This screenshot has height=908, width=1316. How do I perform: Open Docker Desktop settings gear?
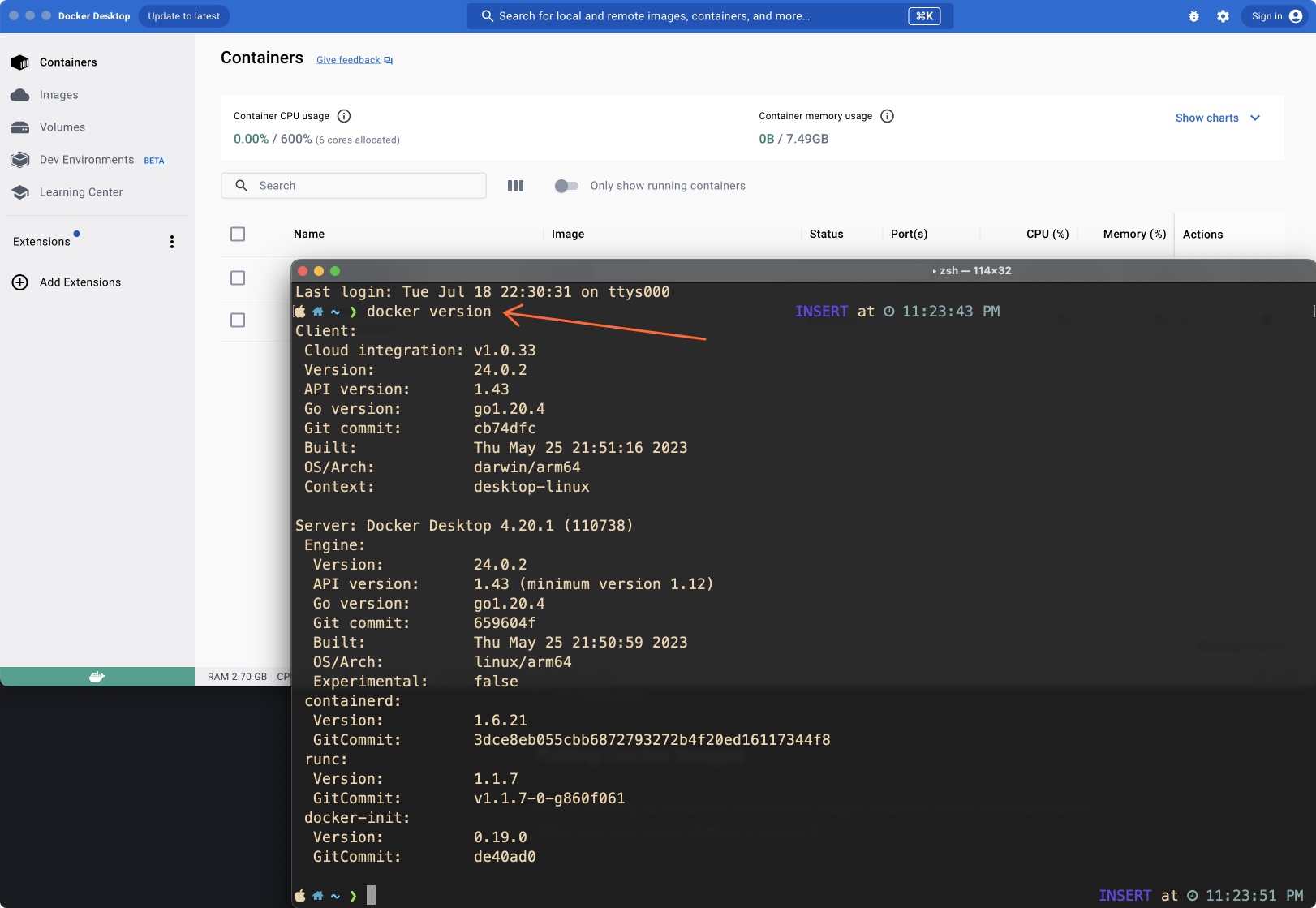1223,16
